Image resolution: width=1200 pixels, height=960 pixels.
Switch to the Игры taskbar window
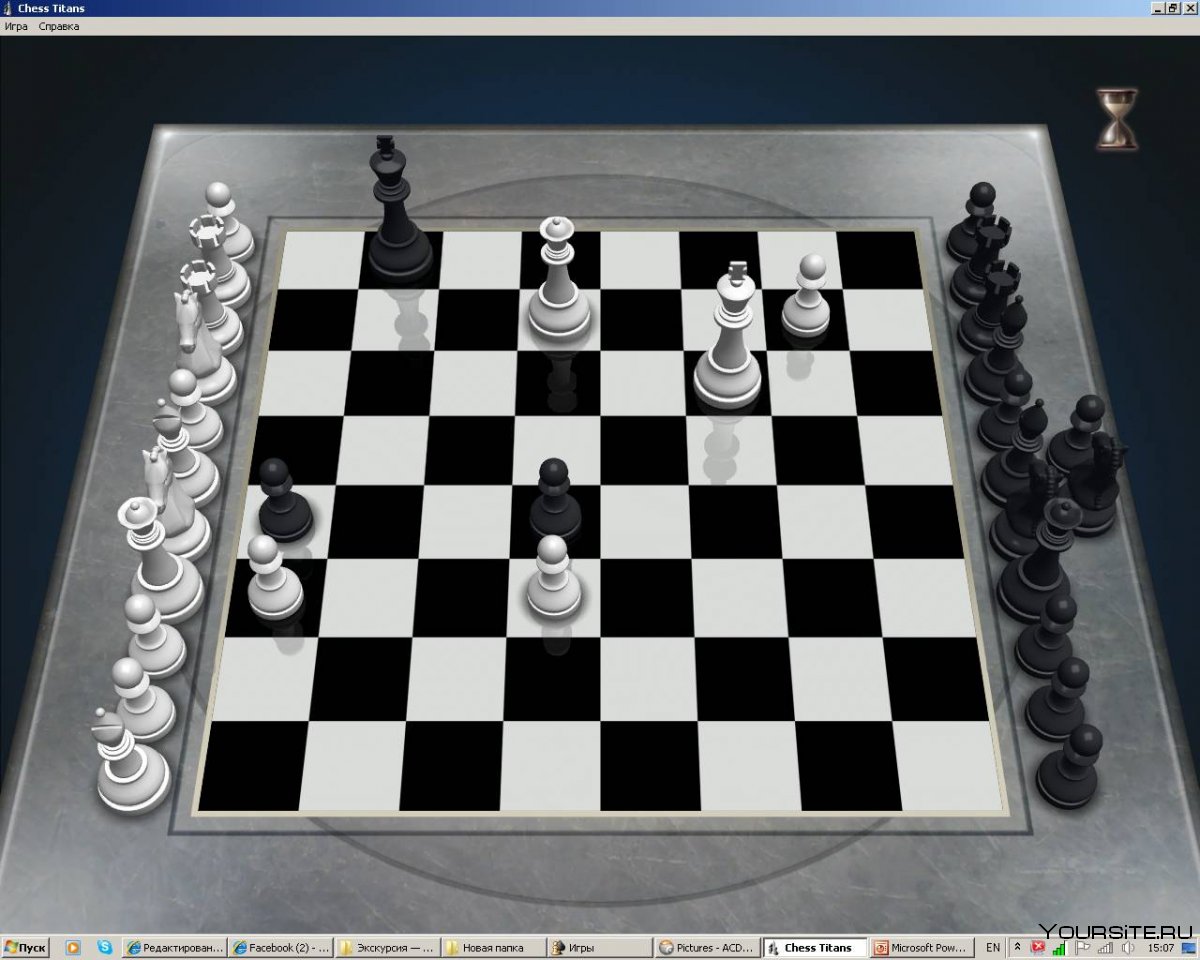pyautogui.click(x=602, y=948)
